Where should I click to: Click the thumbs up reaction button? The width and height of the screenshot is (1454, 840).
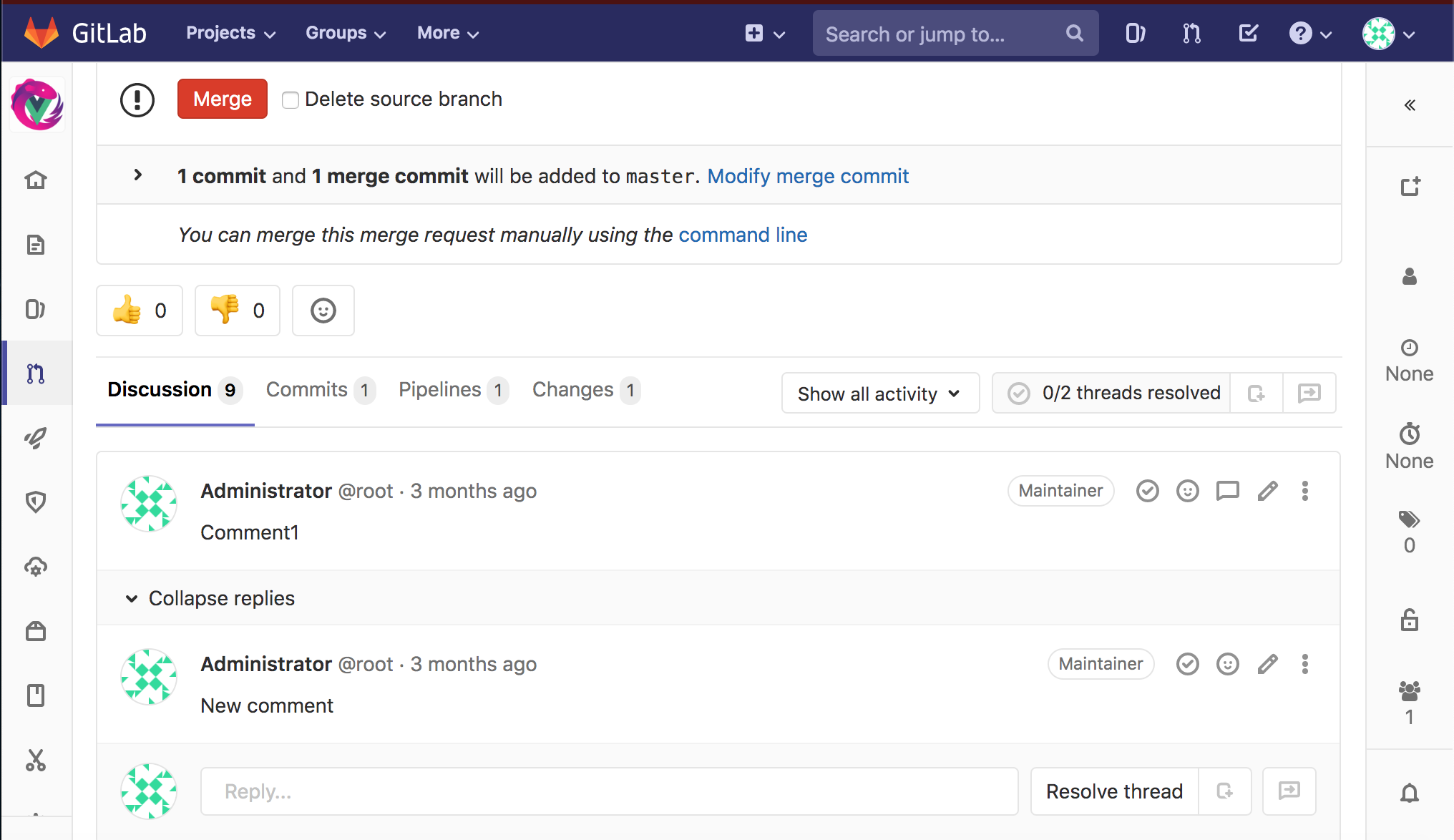tap(140, 311)
